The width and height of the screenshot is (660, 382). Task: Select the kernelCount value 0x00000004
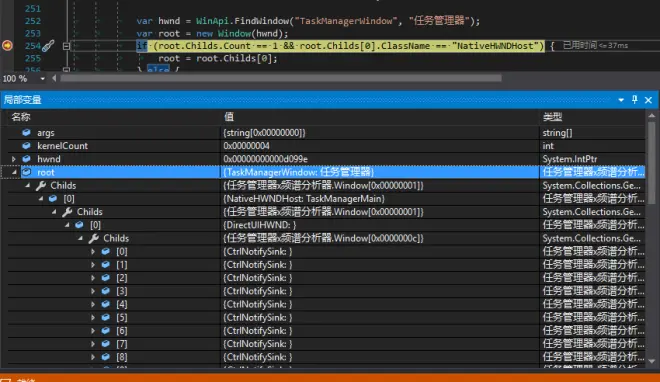(247, 146)
